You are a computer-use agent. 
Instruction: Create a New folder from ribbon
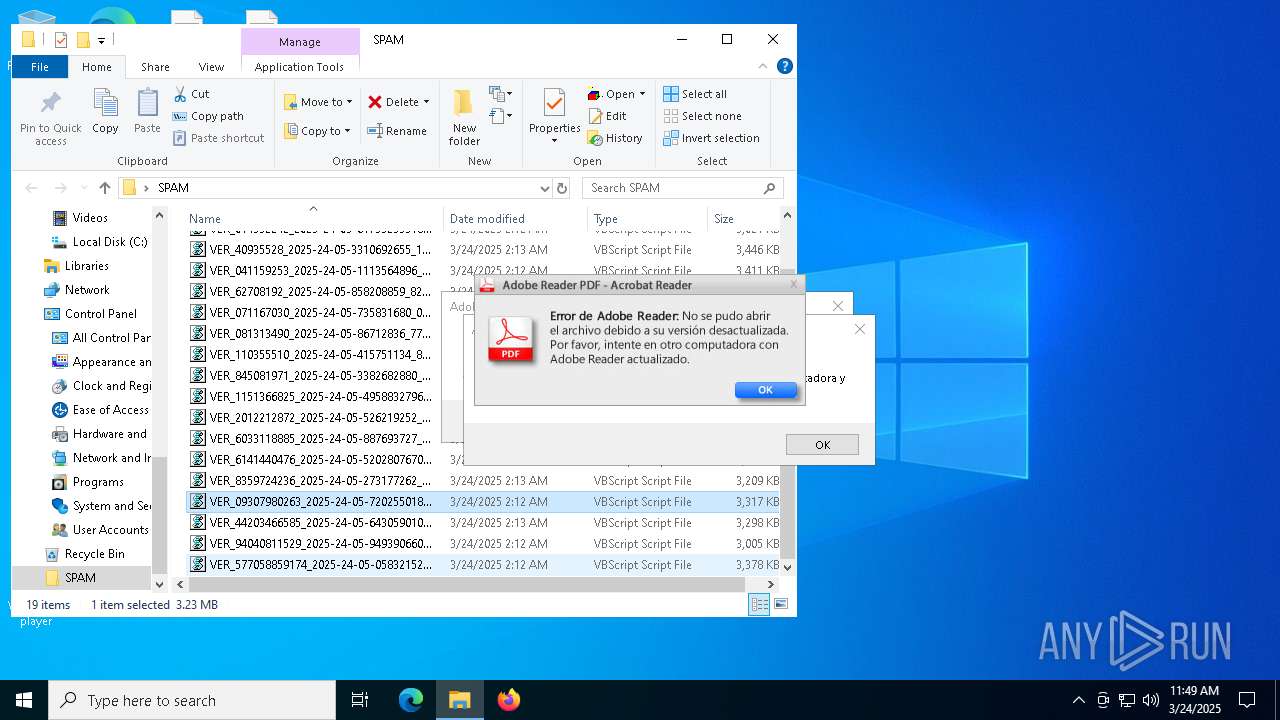coord(464,118)
